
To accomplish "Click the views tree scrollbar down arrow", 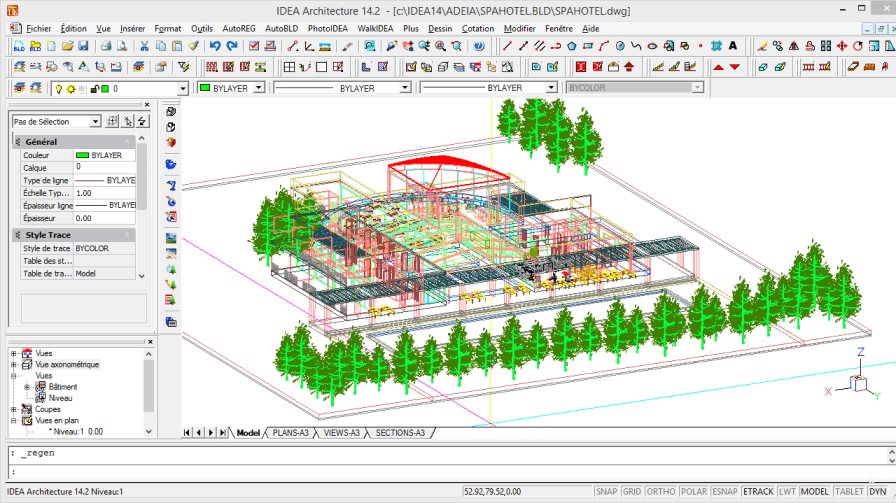I will [149, 432].
